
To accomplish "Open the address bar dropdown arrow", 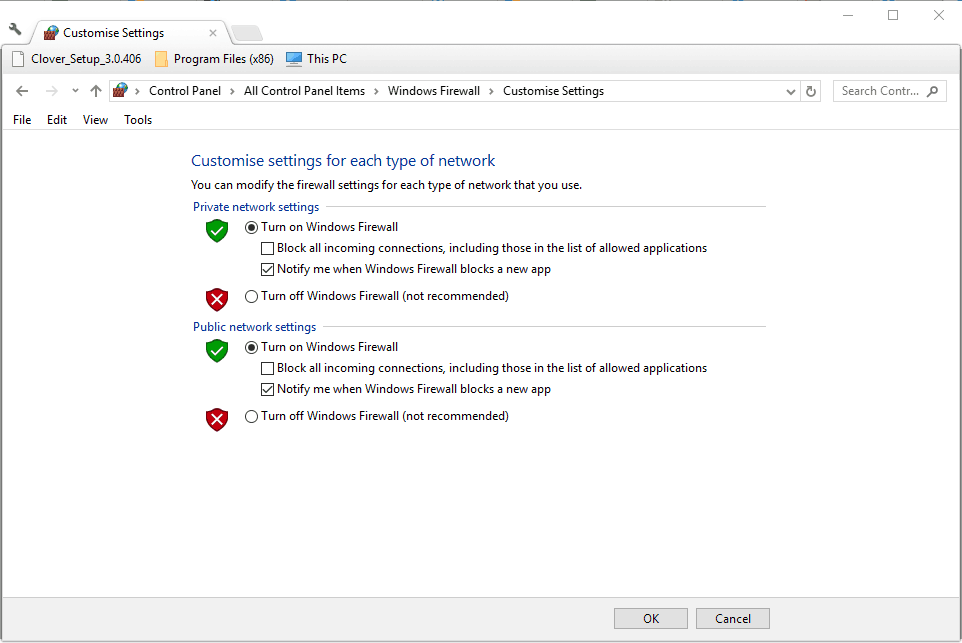I will coord(791,90).
